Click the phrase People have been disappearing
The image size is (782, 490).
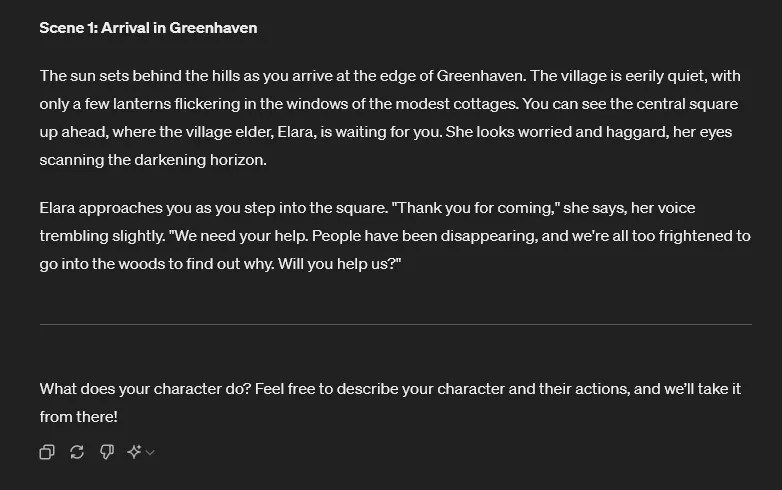pyautogui.click(x=424, y=235)
